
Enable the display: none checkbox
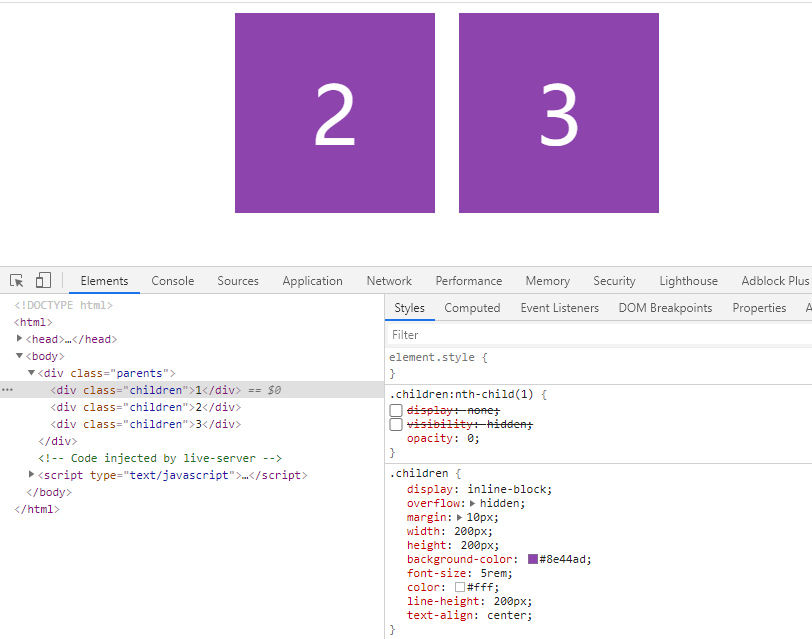[x=396, y=411]
